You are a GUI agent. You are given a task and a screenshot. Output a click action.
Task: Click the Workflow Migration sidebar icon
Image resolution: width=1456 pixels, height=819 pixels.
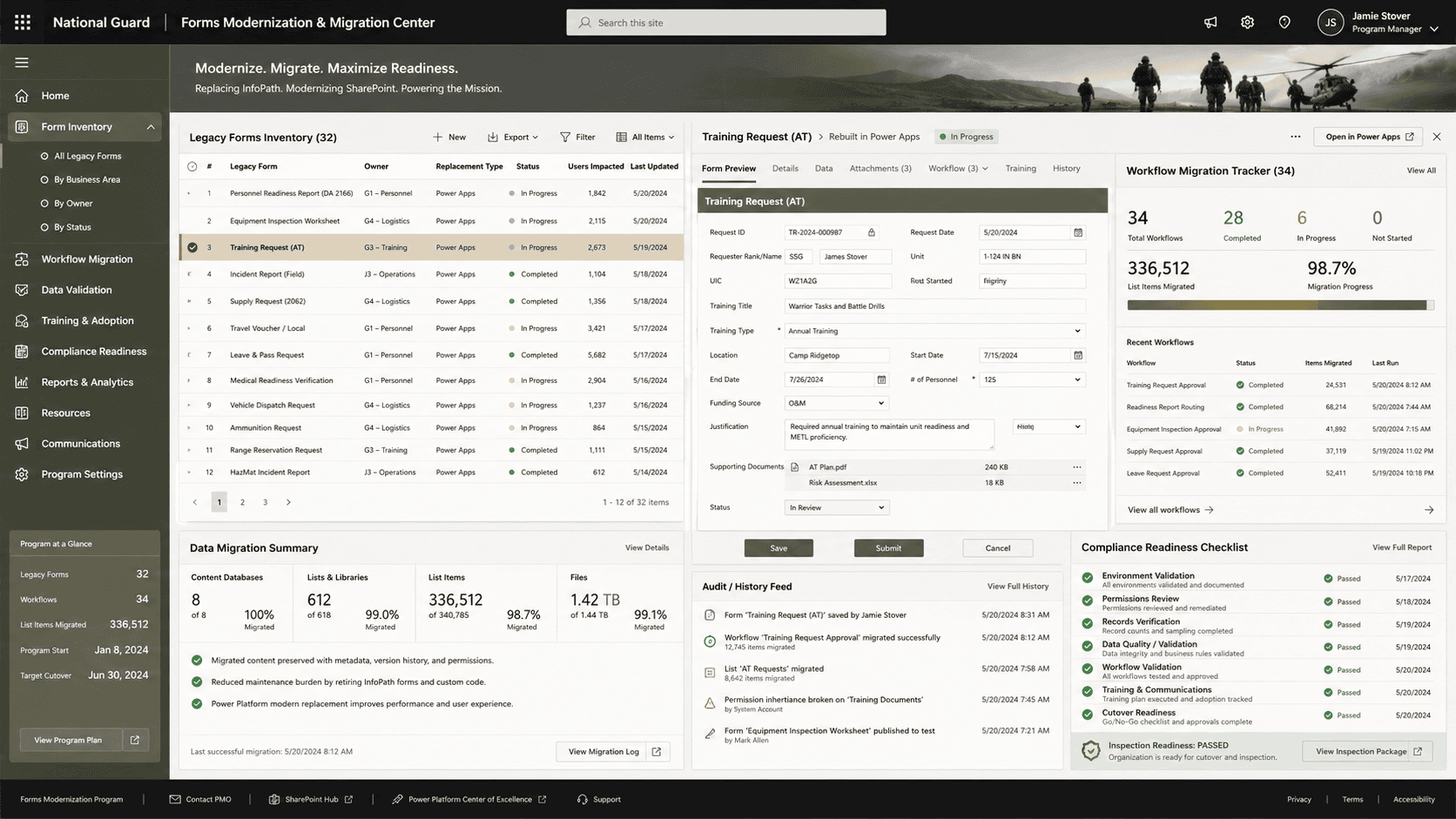click(22, 259)
